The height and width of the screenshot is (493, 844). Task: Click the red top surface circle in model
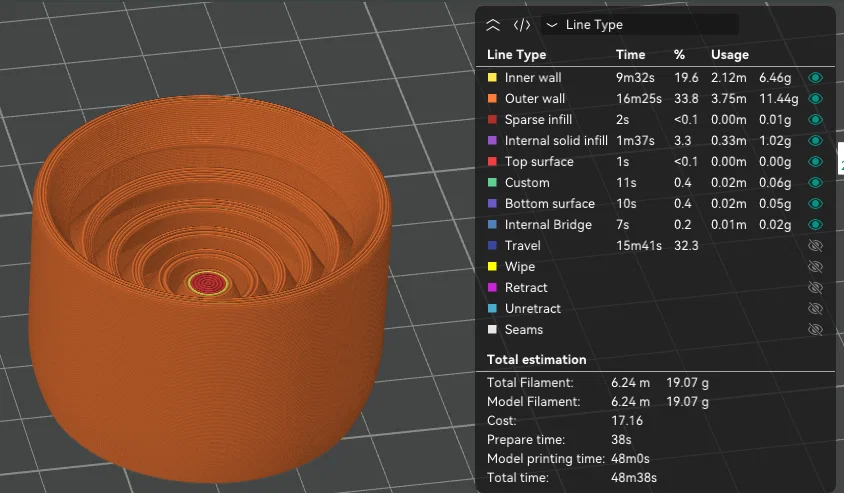[x=208, y=282]
